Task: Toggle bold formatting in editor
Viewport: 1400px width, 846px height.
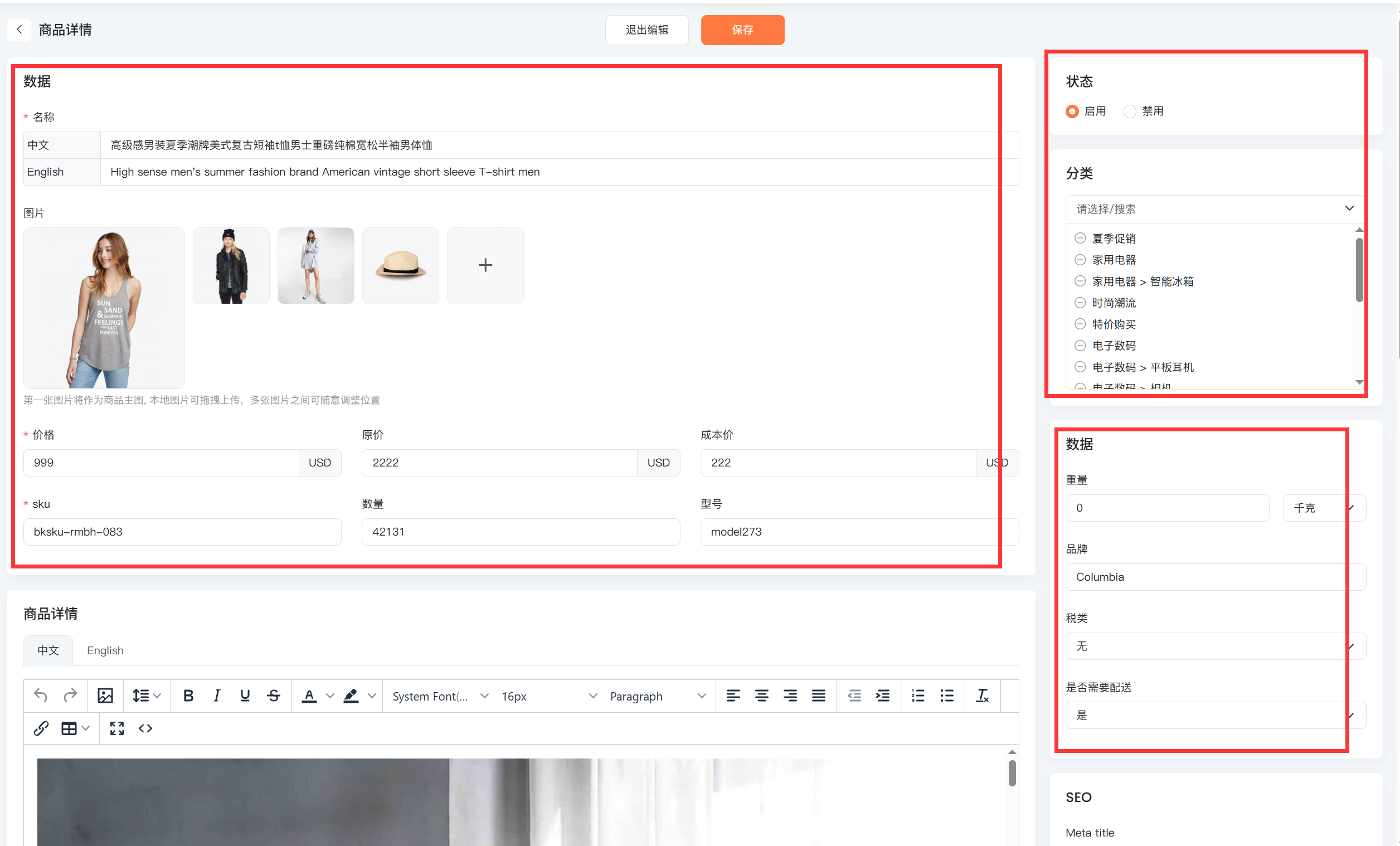Action: pyautogui.click(x=188, y=696)
